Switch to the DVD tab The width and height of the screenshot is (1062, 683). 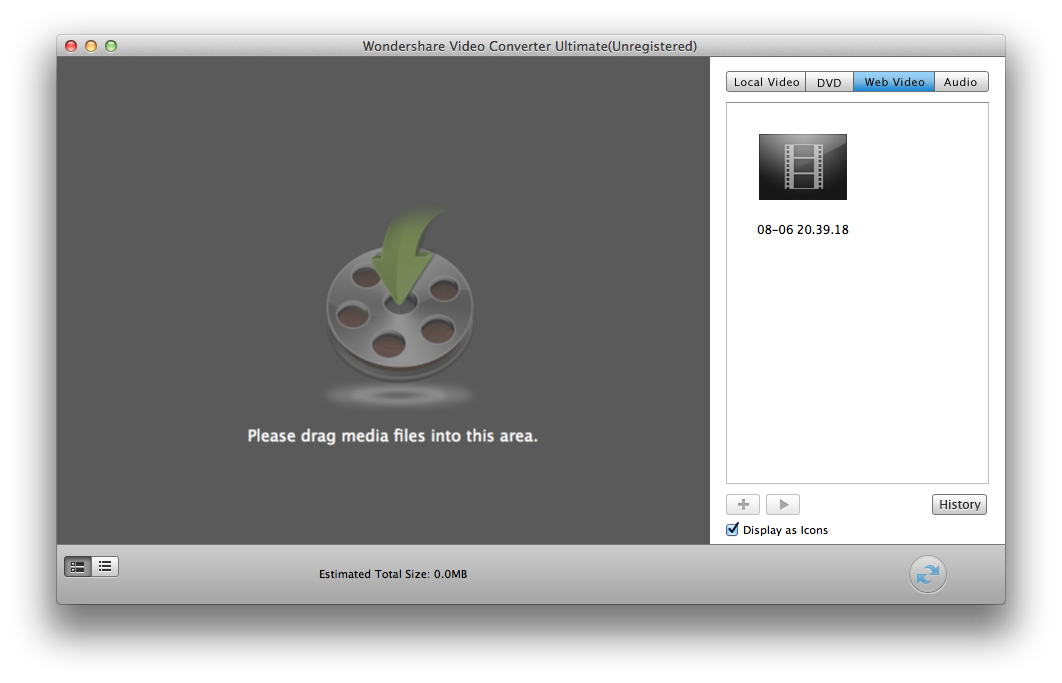coord(829,82)
